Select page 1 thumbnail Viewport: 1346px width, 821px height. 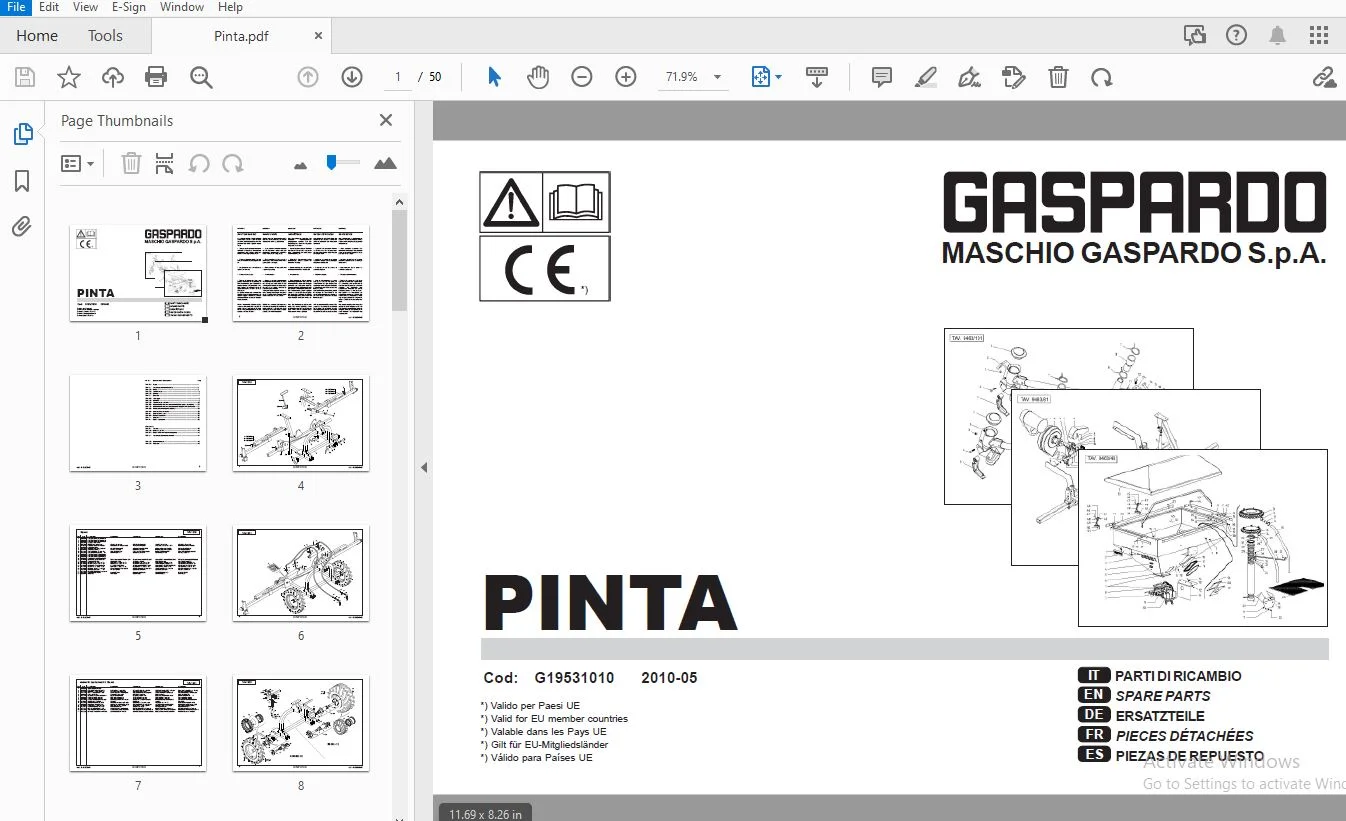pyautogui.click(x=138, y=273)
